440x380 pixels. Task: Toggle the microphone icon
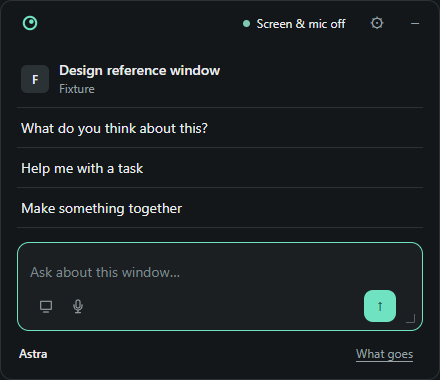click(78, 306)
